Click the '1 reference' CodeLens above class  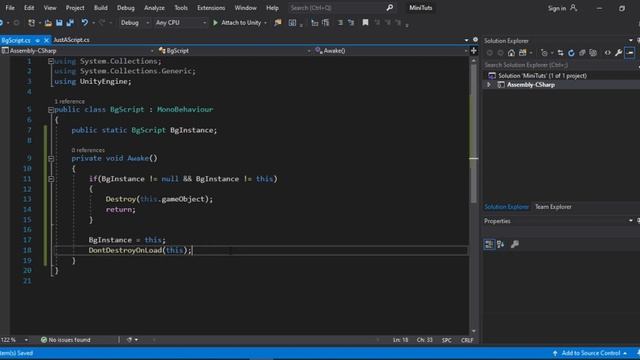tap(69, 101)
